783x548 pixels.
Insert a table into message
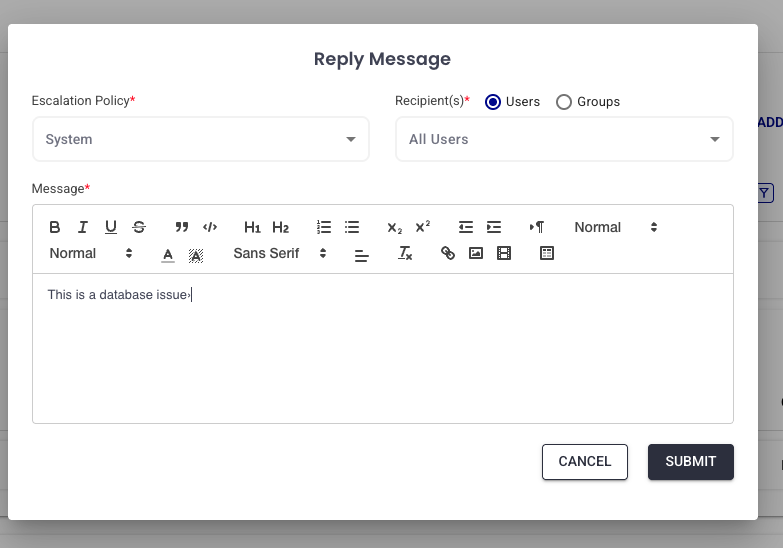pyautogui.click(x=547, y=253)
